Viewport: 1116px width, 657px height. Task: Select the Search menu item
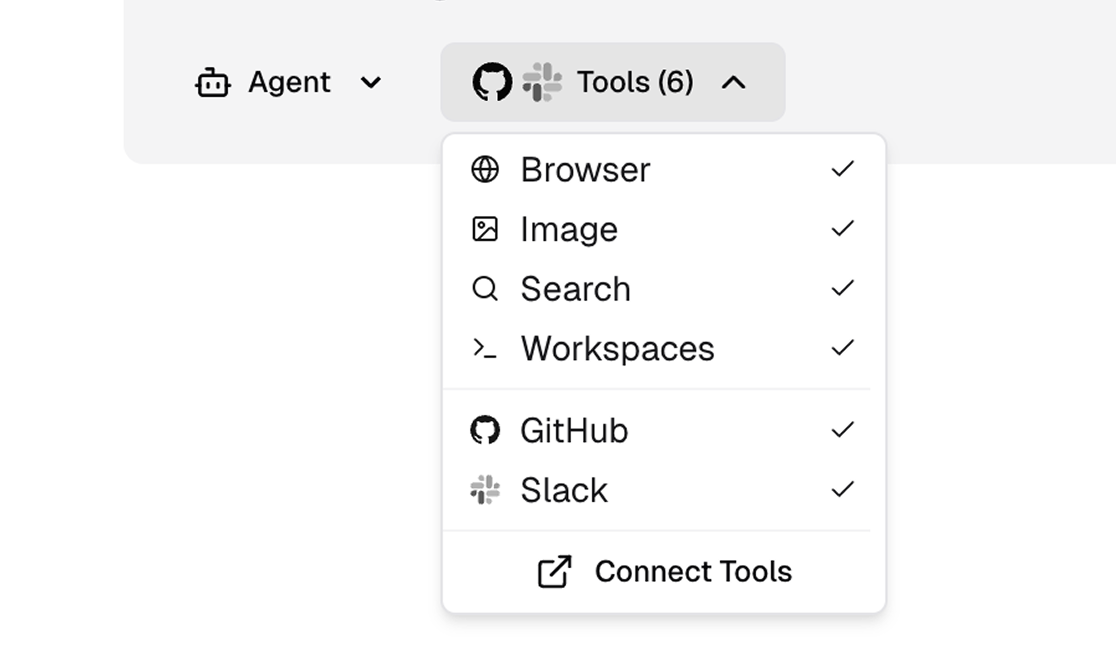pos(664,289)
